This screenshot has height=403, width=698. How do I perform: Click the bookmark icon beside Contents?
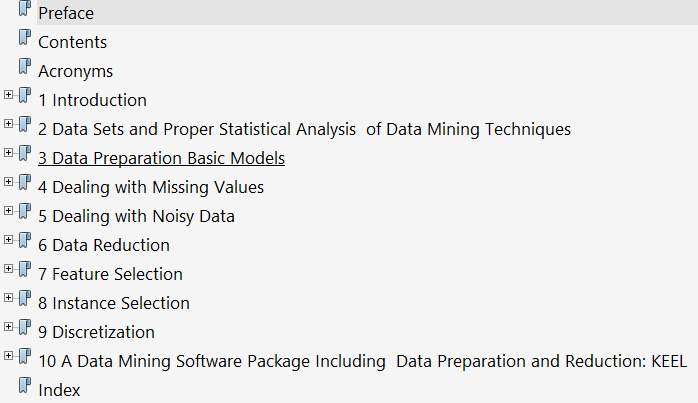pos(25,40)
